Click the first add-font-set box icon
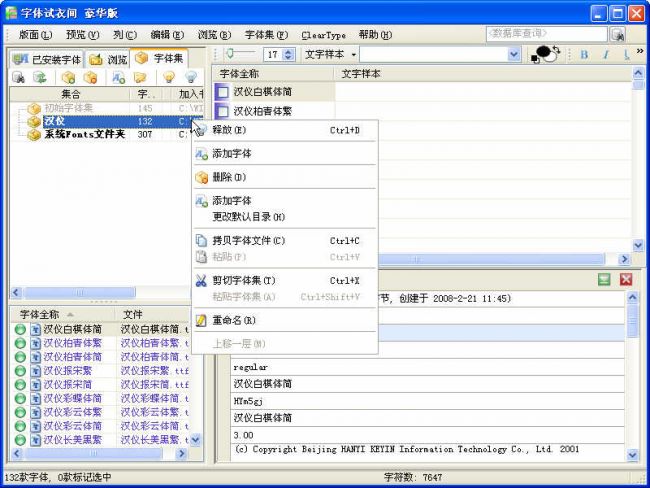This screenshot has width=650, height=488. coord(67,77)
